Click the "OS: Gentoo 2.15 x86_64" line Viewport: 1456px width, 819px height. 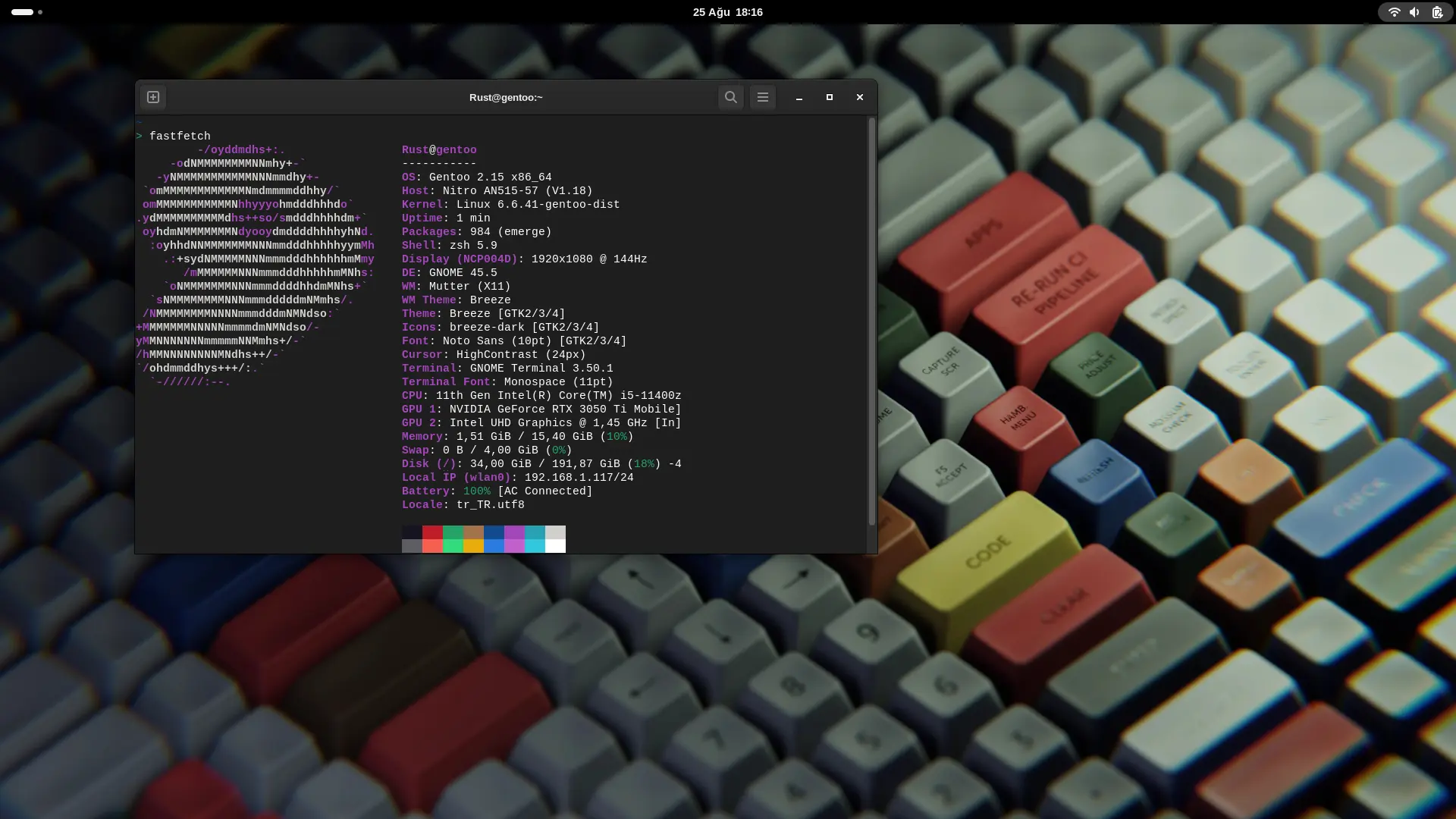tap(477, 177)
